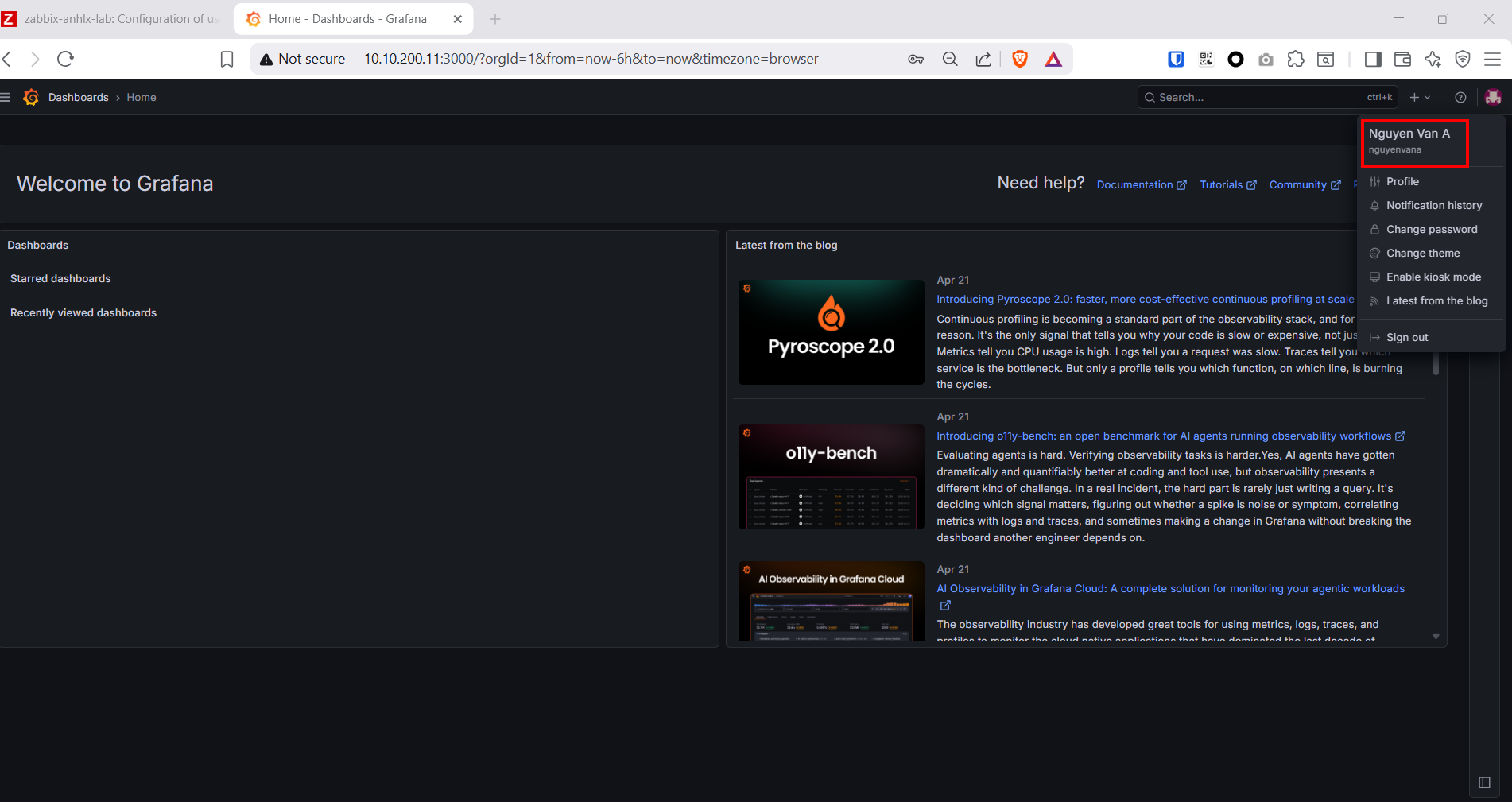Toggle the dock panel icon at bottom right
This screenshot has height=802, width=1512.
[1484, 783]
